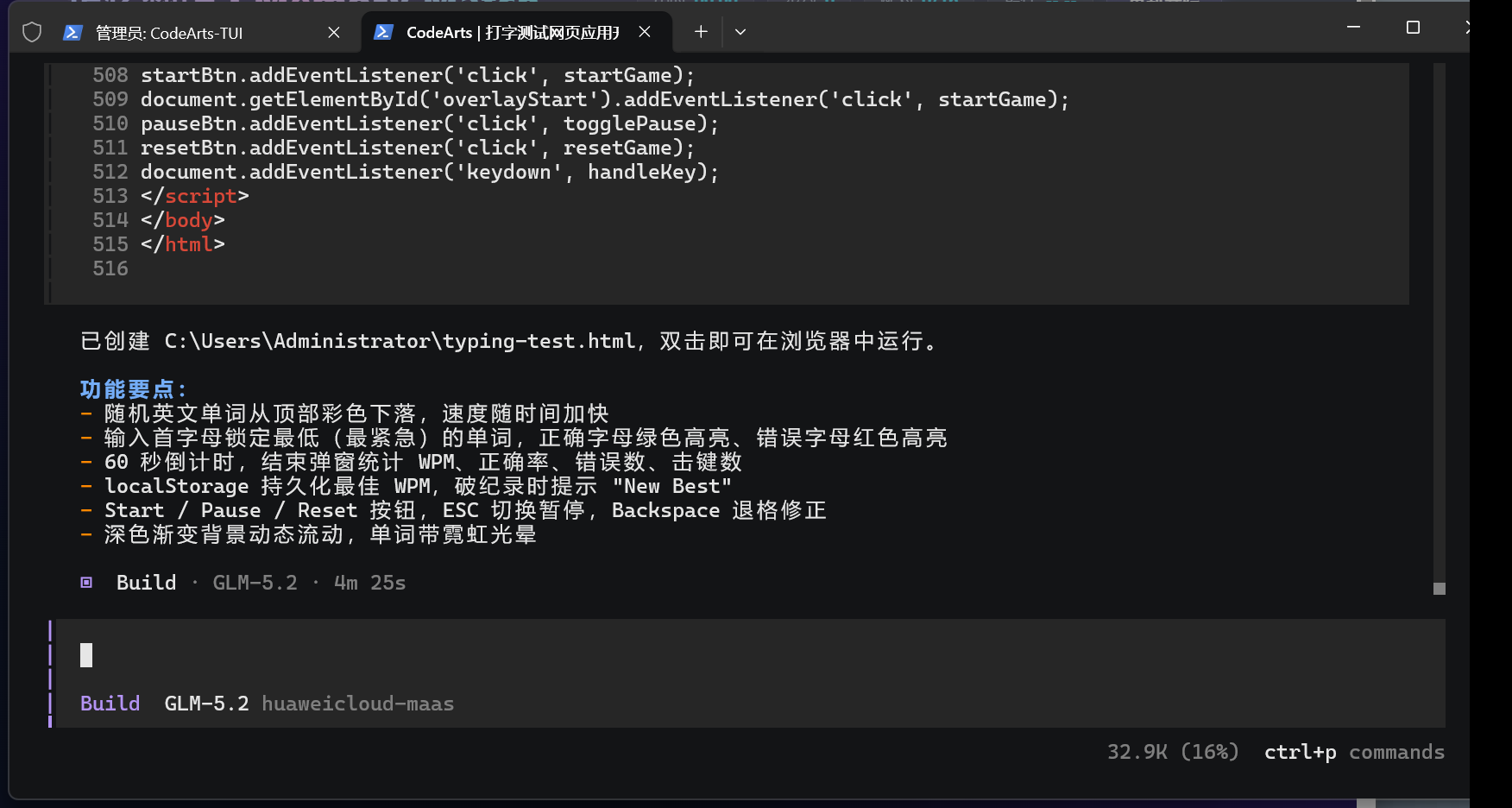
Task: Click the 随机英文单词从顶部彩色下落 bullet line
Action: [344, 413]
